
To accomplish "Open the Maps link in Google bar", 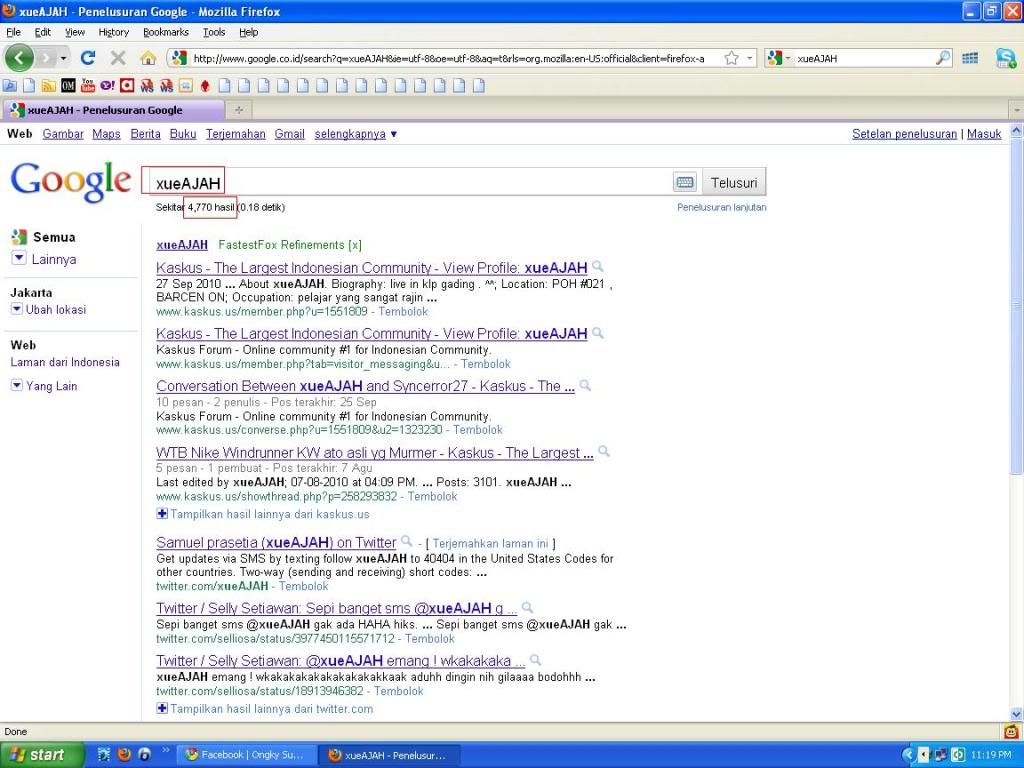I will click(x=106, y=134).
